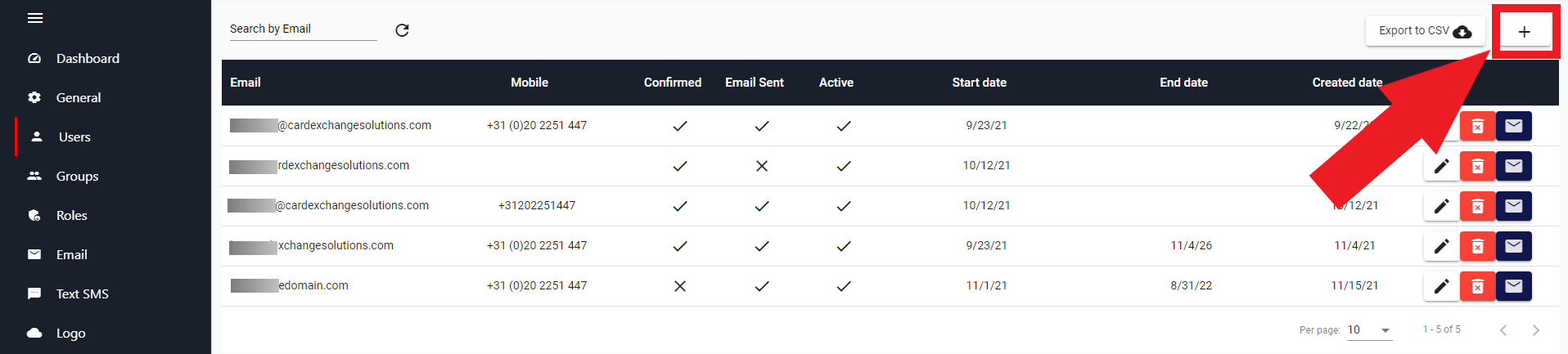Screen dimensions: 1568x354
Task: Send email to the 10/12/21 user without mobile
Action: 1513,166
